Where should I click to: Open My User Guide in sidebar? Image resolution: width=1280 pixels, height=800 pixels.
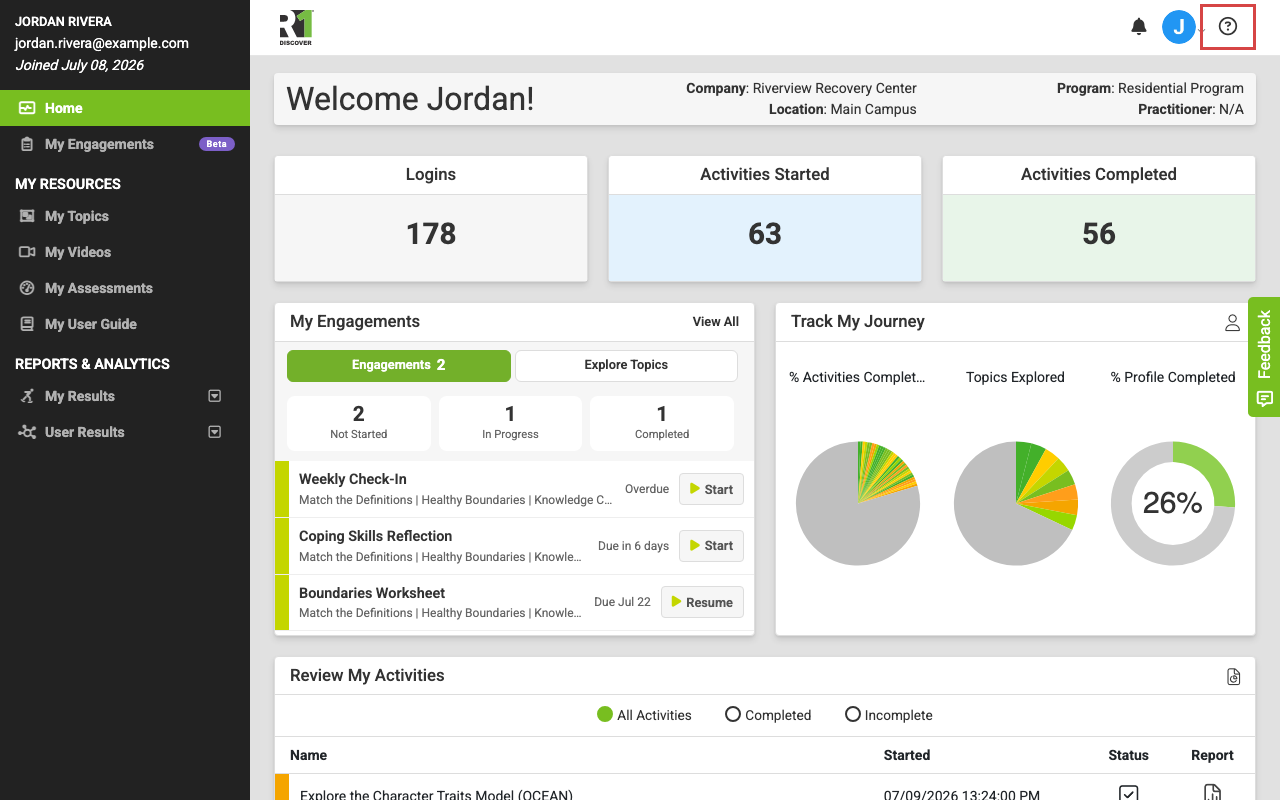click(125, 324)
